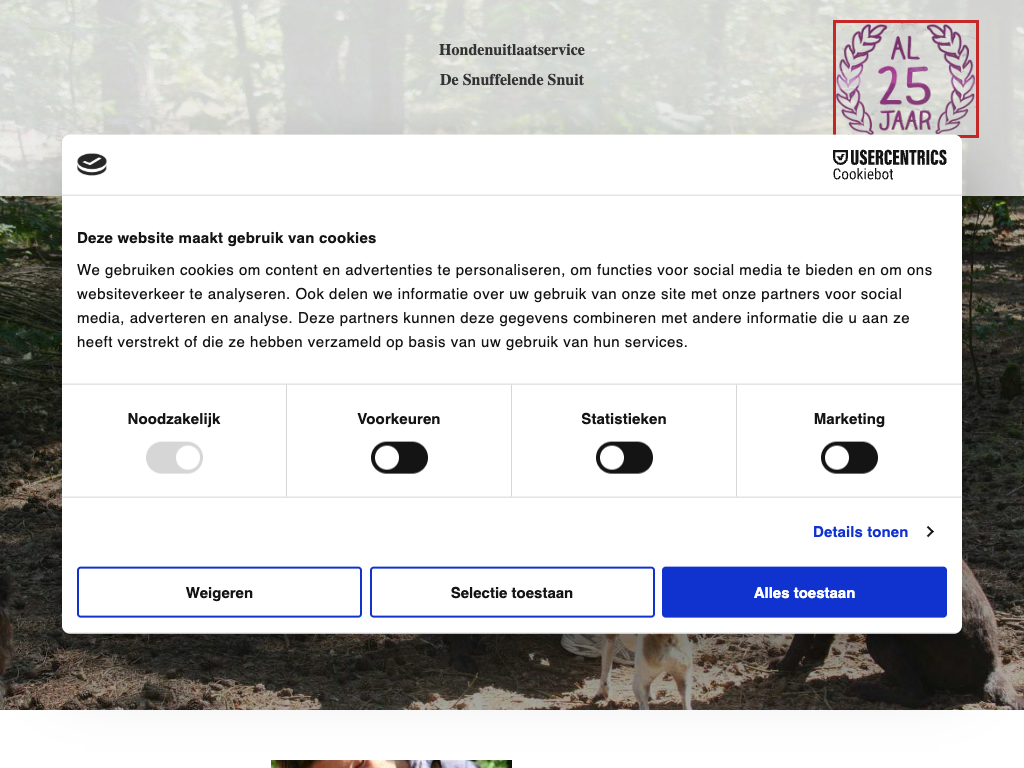Click the Weigeren button
The height and width of the screenshot is (768, 1024).
[x=219, y=592]
